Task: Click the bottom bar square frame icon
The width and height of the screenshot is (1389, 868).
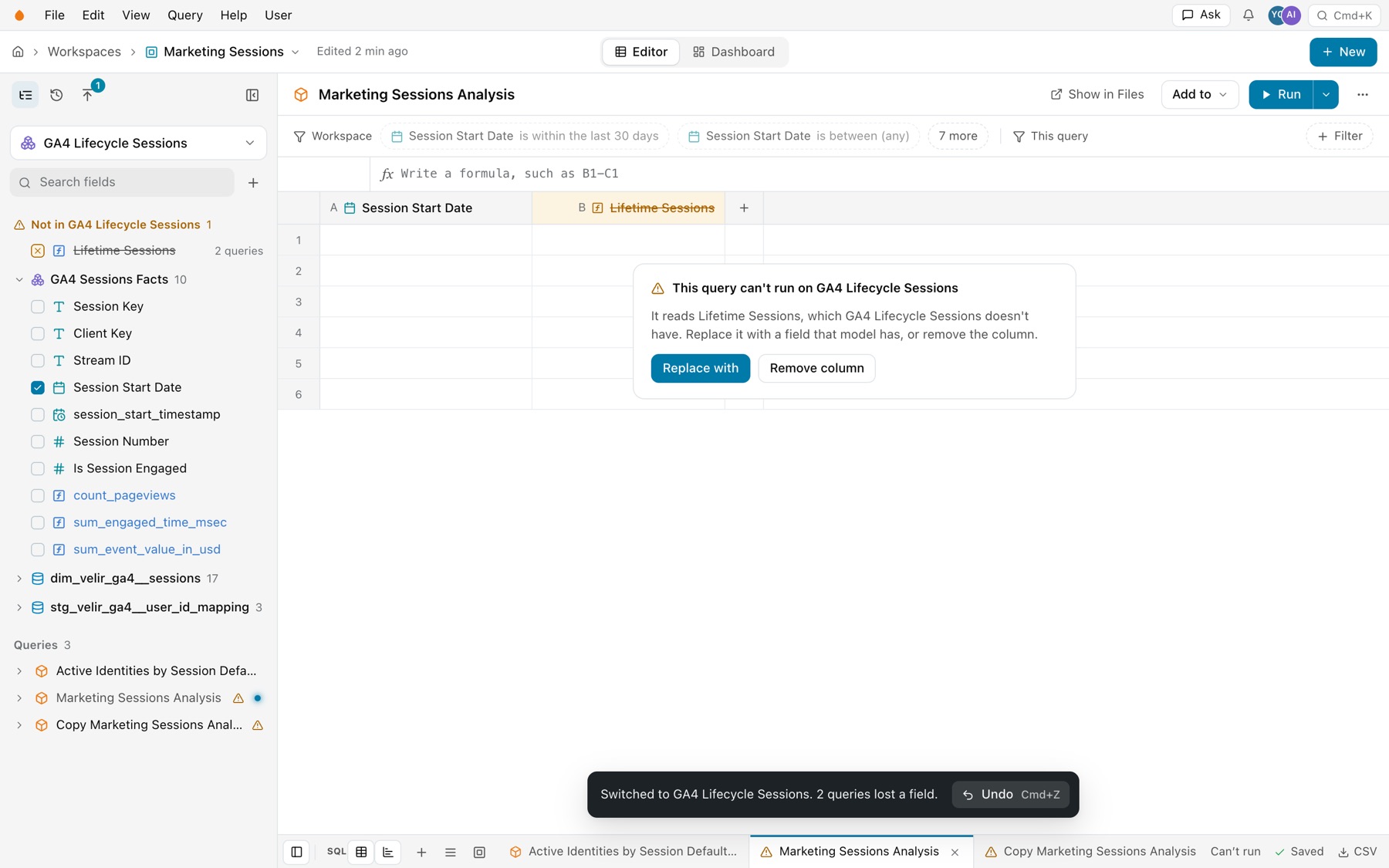Action: (479, 852)
